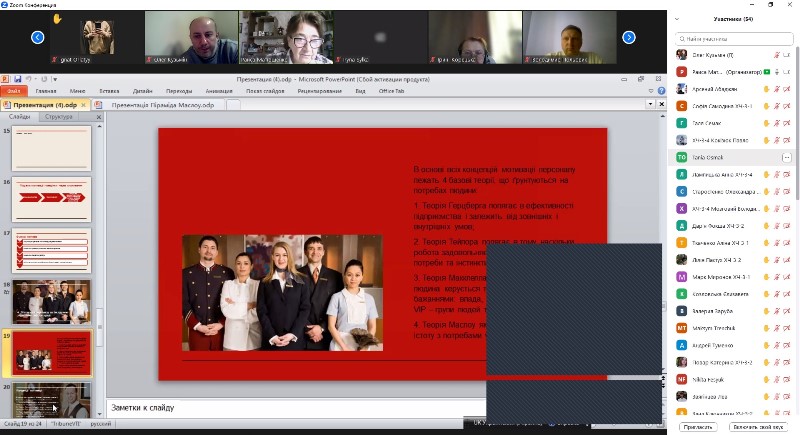Open the Дизайн ribbon tab
Screen dimensions: 800x435
pyautogui.click(x=143, y=91)
